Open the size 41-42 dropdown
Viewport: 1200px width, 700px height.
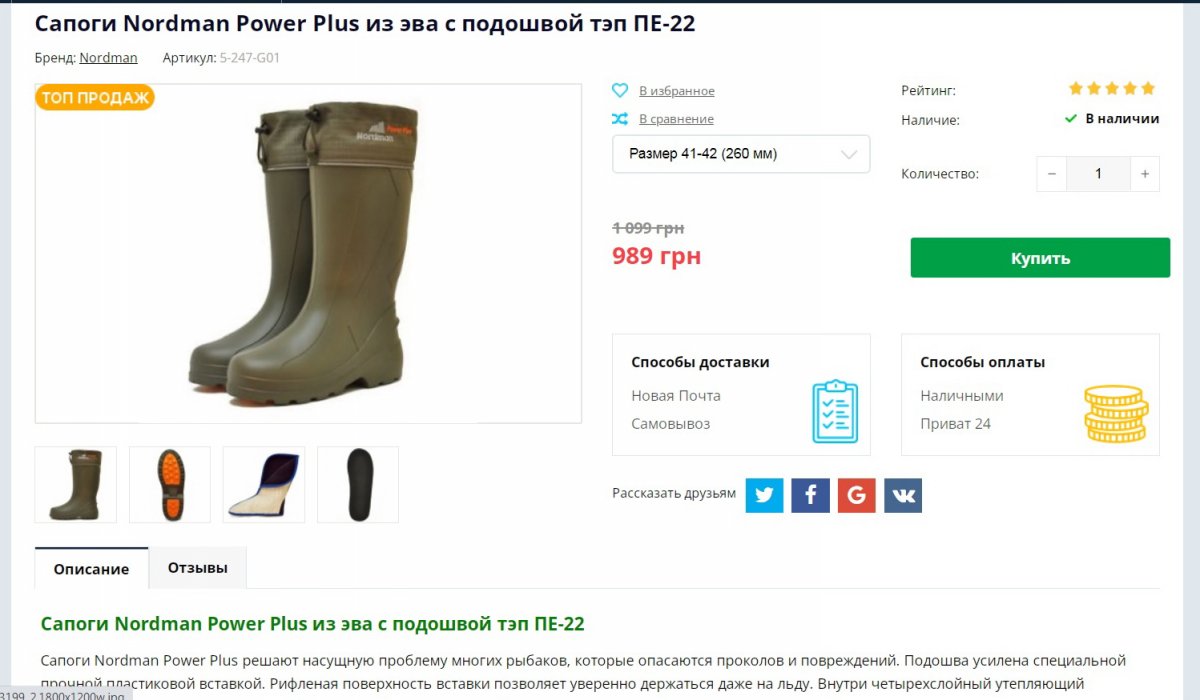[x=741, y=154]
